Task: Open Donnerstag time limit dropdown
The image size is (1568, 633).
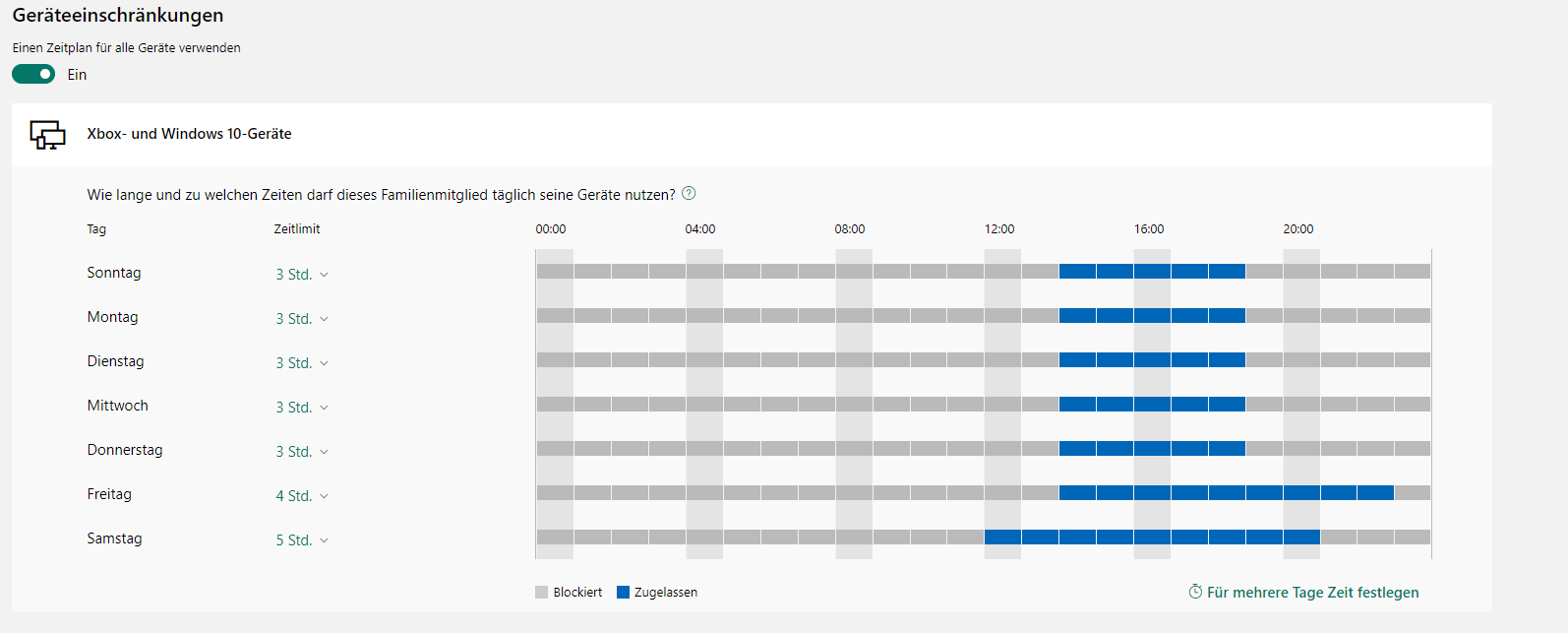Action: point(302,452)
